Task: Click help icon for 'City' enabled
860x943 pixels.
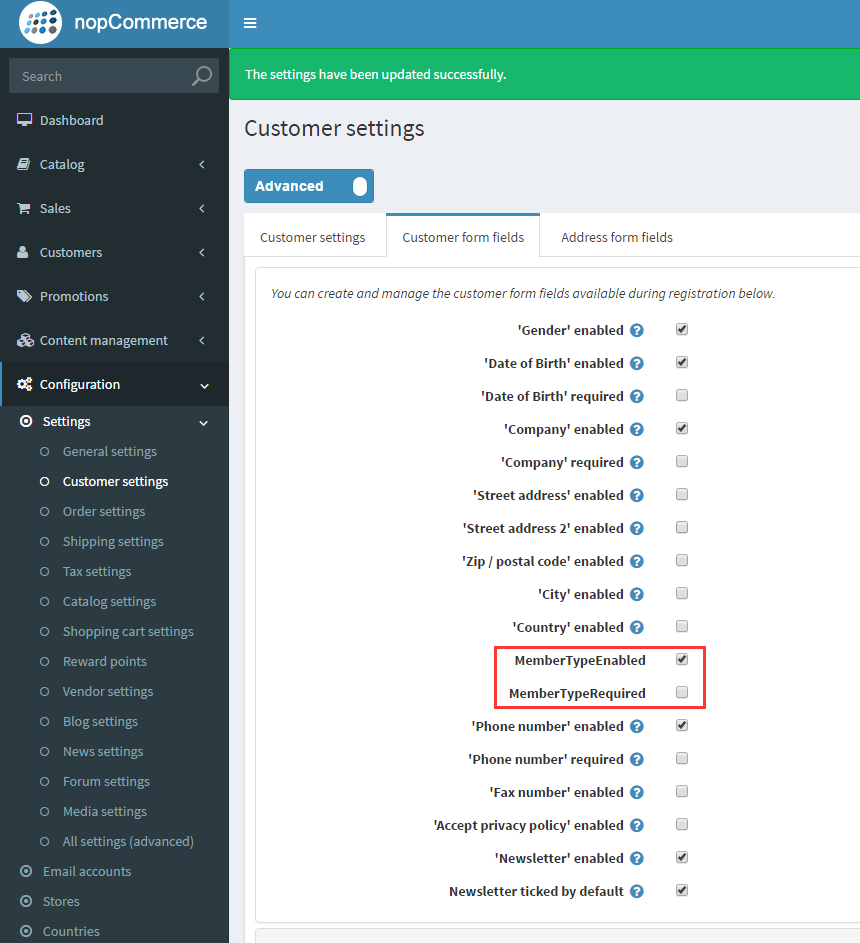Action: (x=637, y=594)
